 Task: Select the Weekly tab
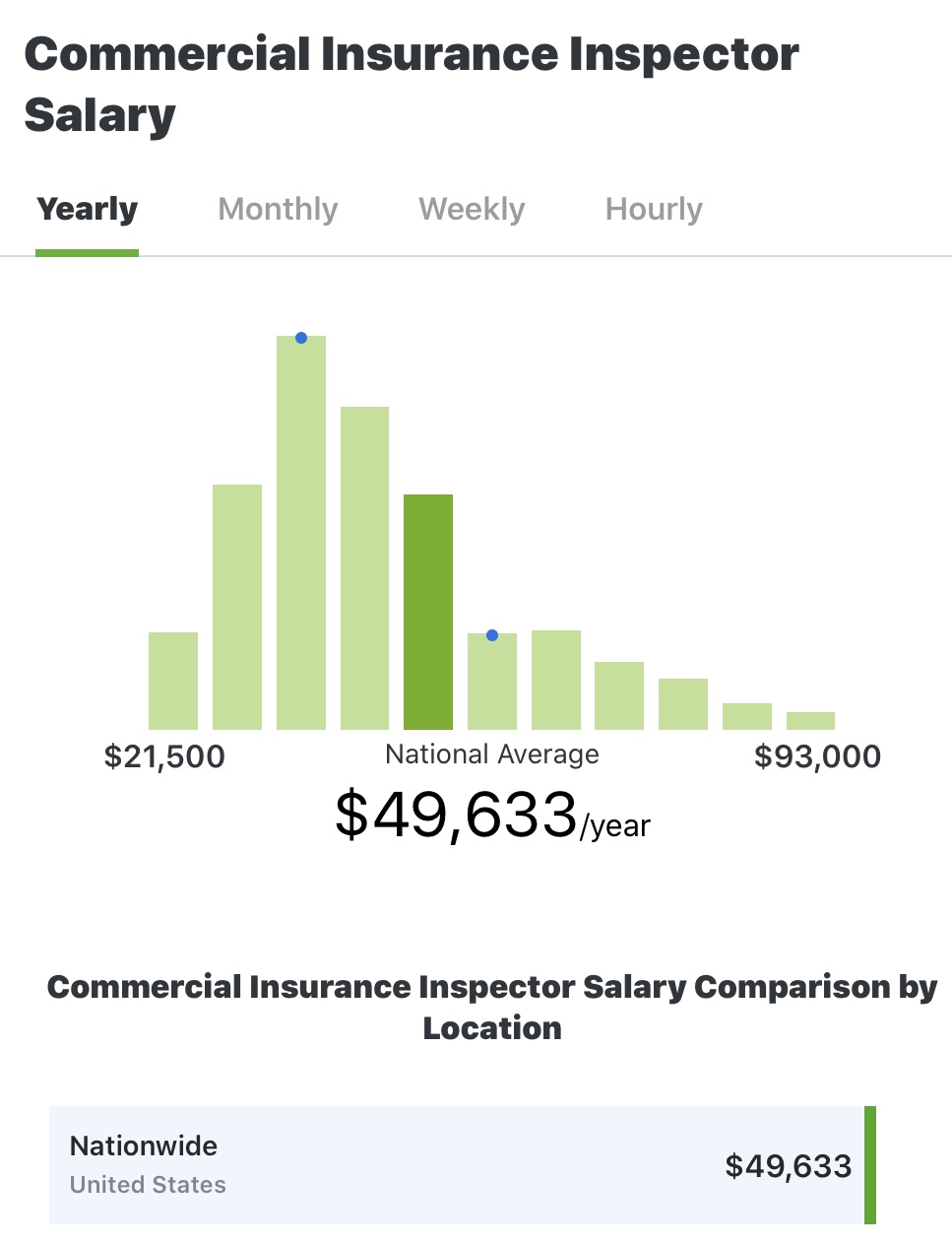pyautogui.click(x=472, y=210)
